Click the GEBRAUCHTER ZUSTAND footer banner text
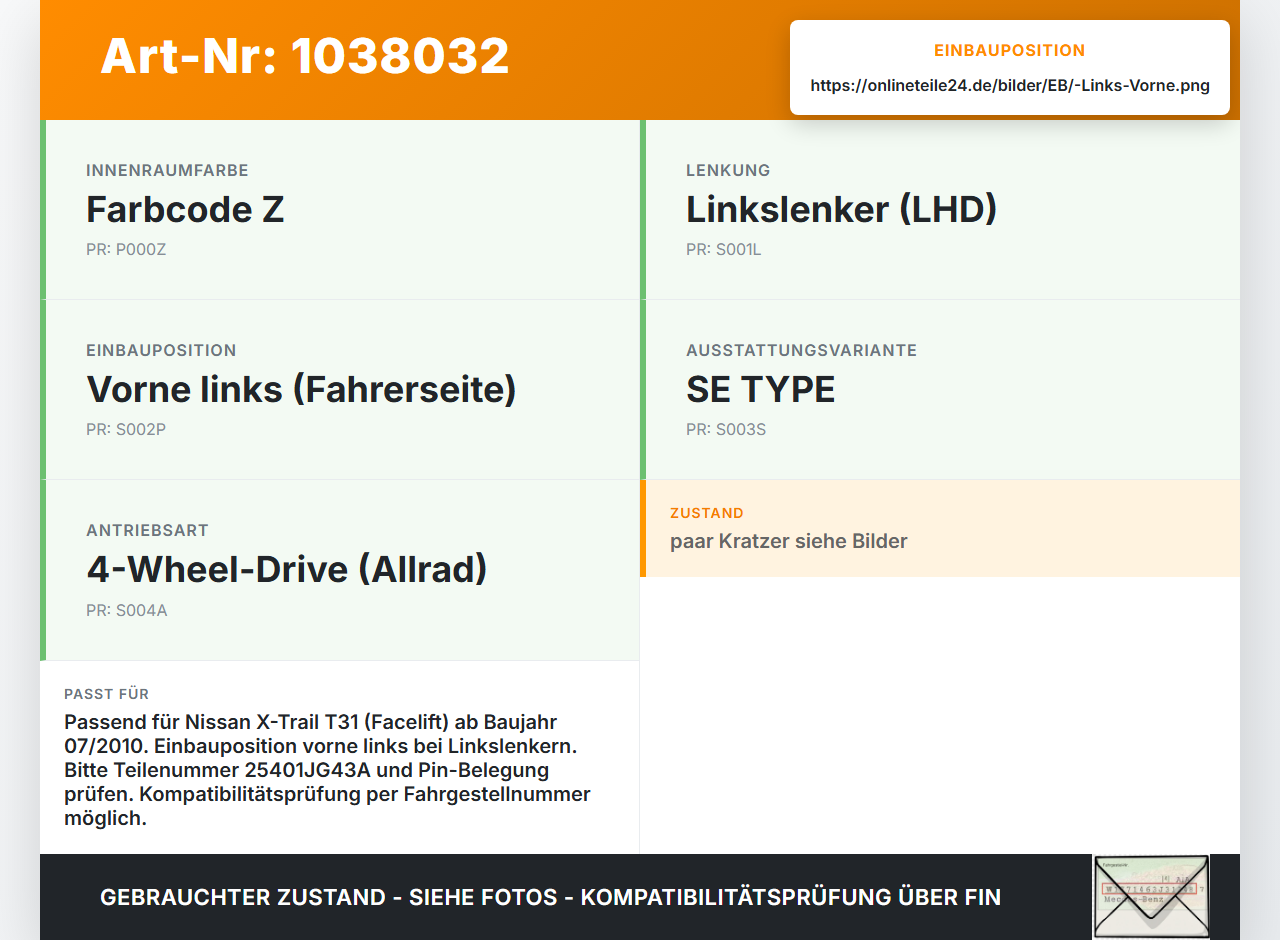 click(550, 897)
